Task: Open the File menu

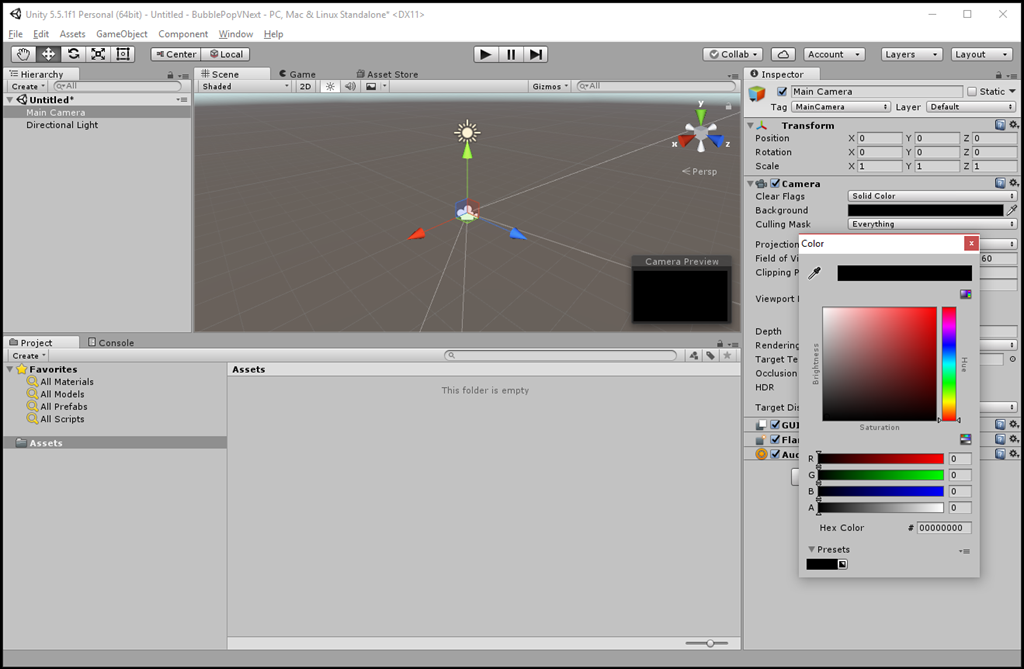Action: 16,34
